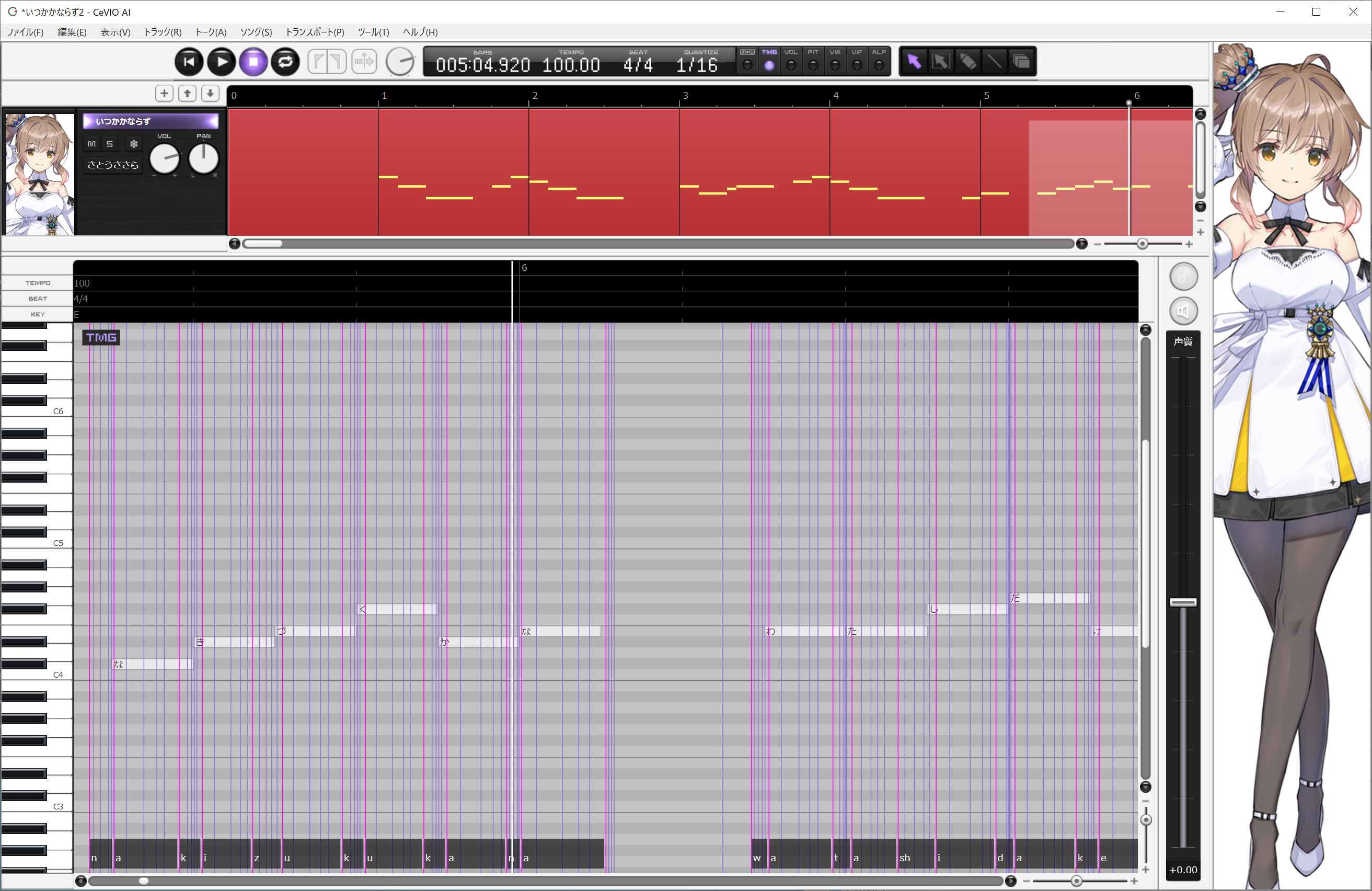Zoom in track timeline with plus
Viewport: 1372px width, 891px height.
[1189, 245]
